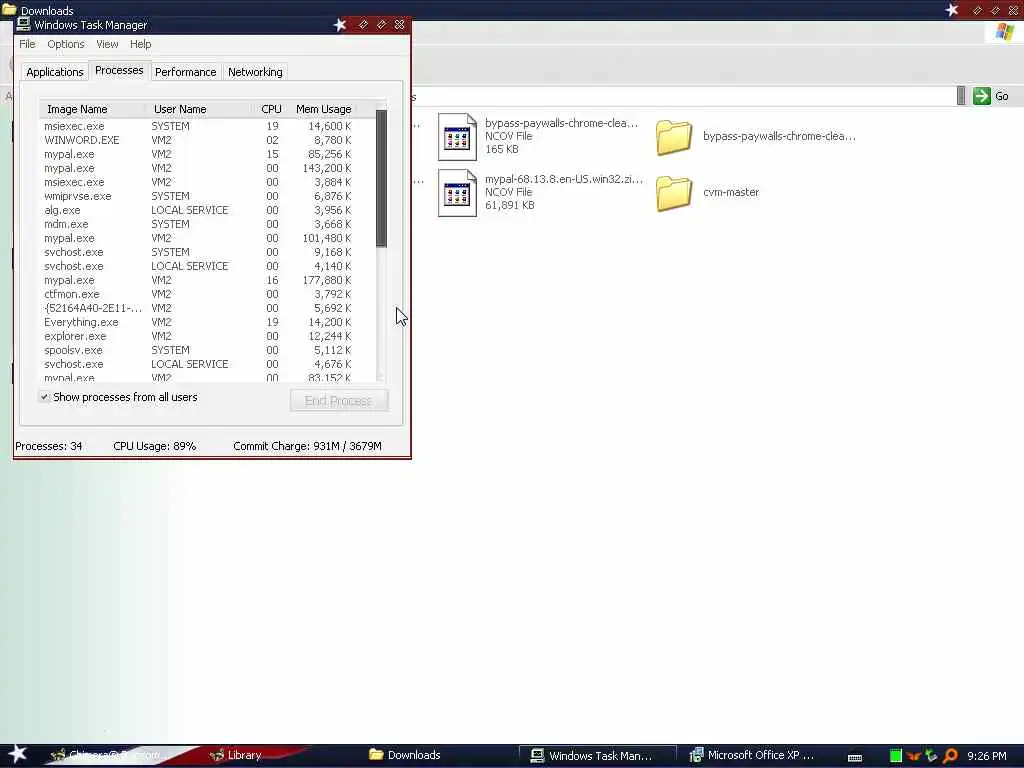Open the Help menu in Task Manager
The height and width of the screenshot is (768, 1024).
[140, 44]
